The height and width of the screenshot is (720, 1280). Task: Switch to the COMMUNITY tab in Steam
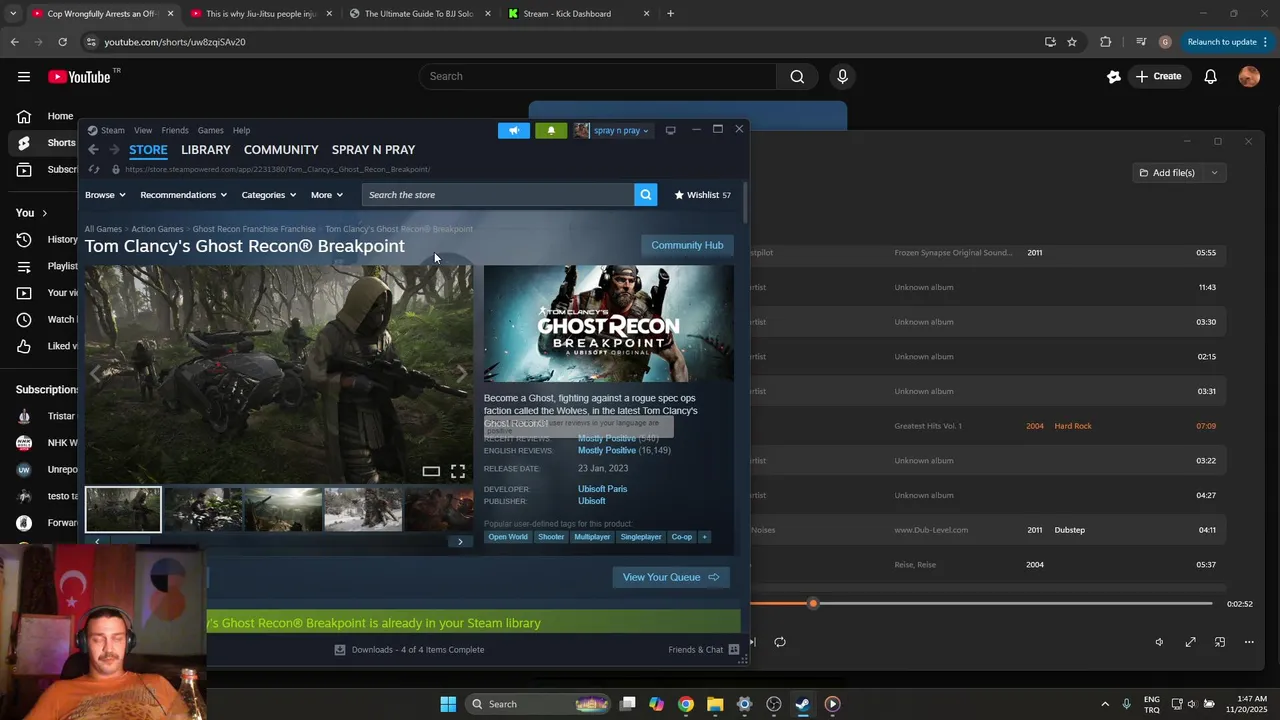pos(281,150)
